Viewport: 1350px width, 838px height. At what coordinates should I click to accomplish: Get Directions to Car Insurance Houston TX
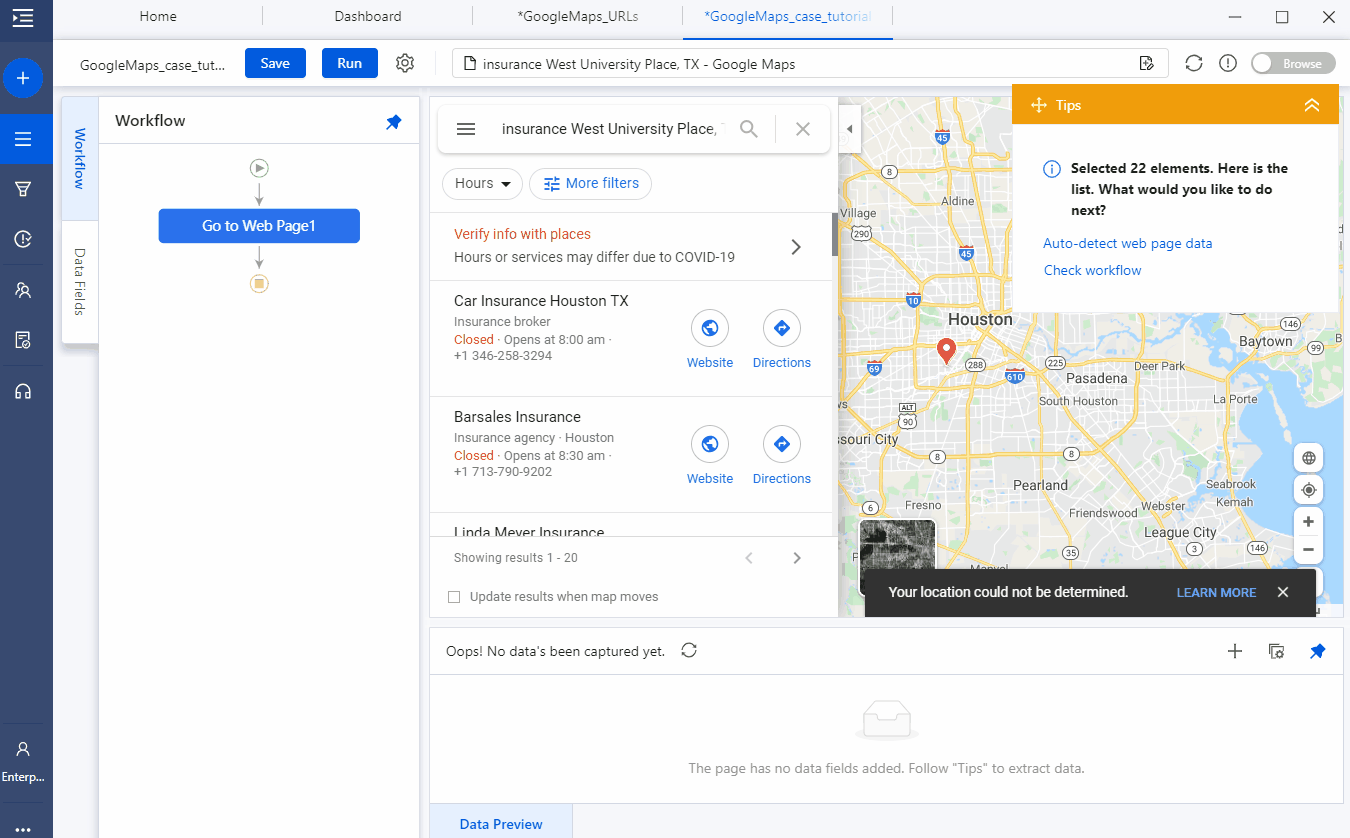coord(782,340)
